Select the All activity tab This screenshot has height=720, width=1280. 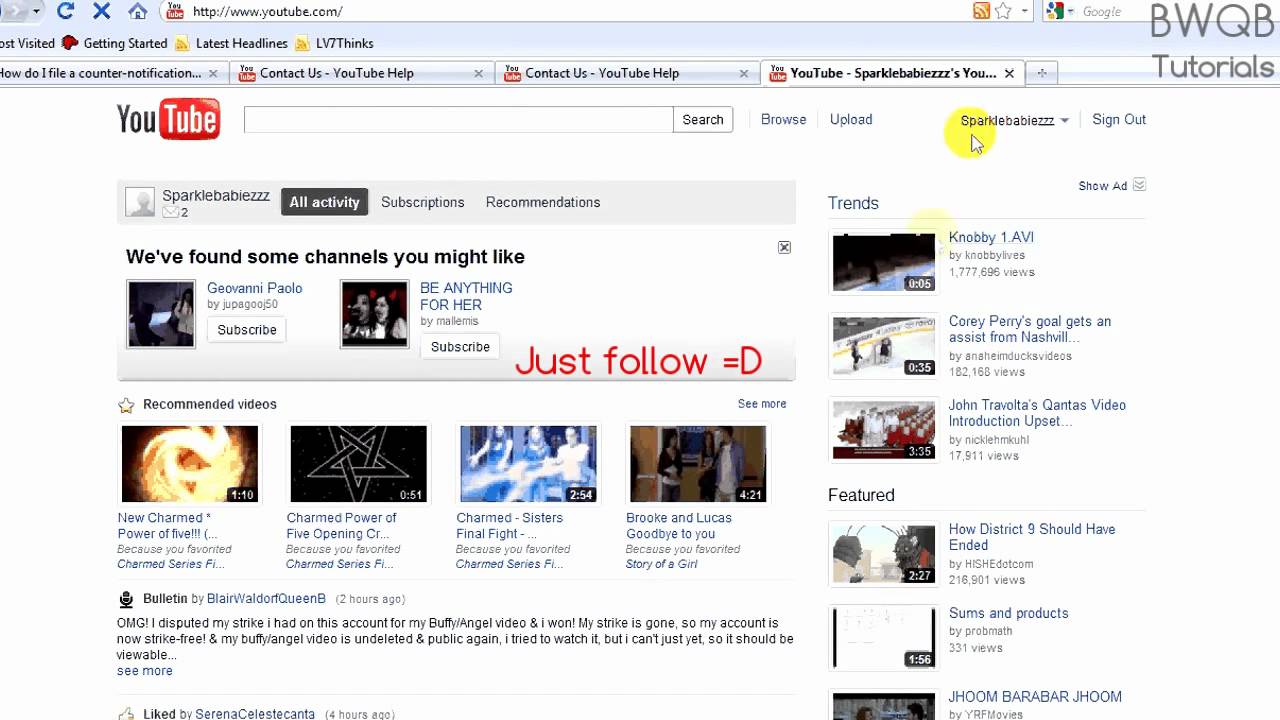pos(324,202)
